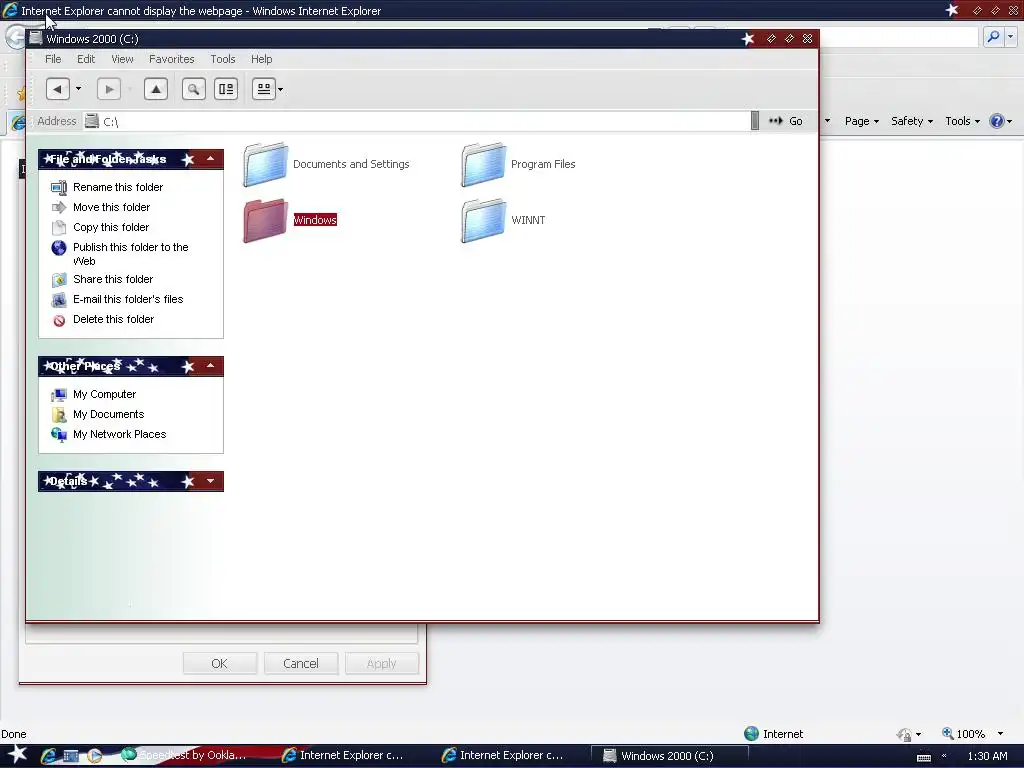Viewport: 1024px width, 768px height.
Task: Select the WINNT folder
Action: [504, 220]
